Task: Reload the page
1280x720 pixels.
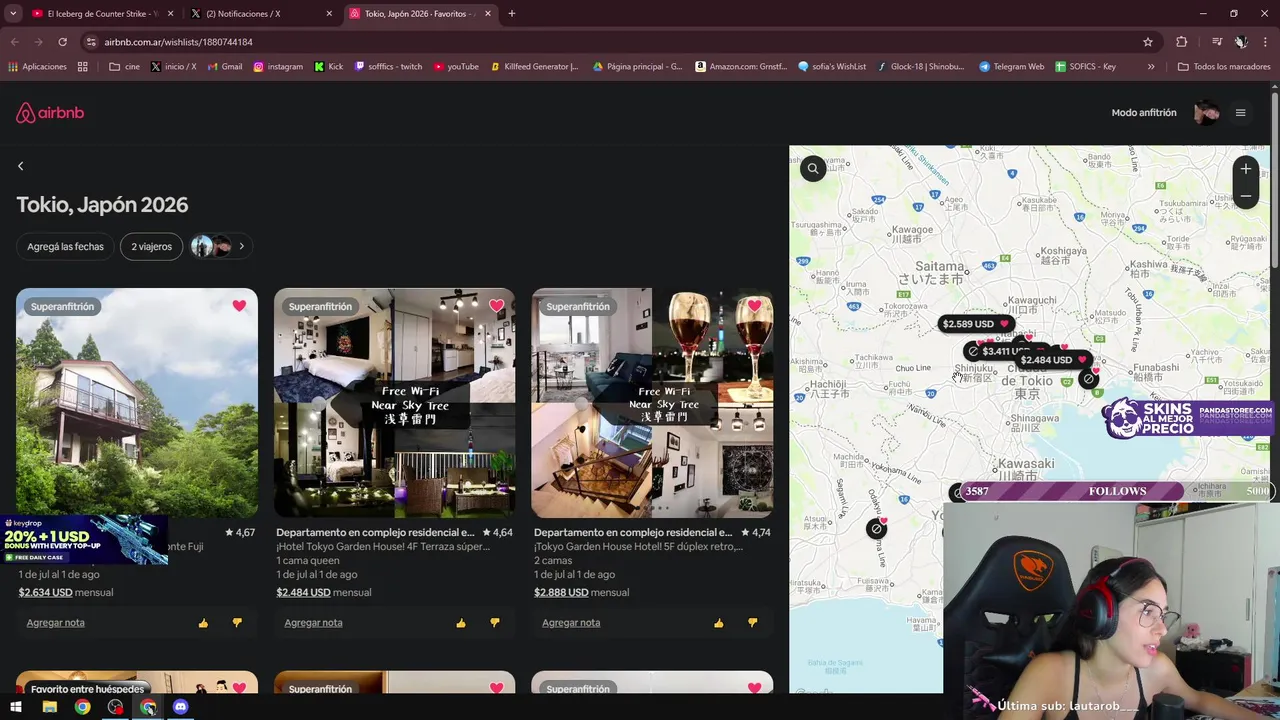Action: click(62, 42)
